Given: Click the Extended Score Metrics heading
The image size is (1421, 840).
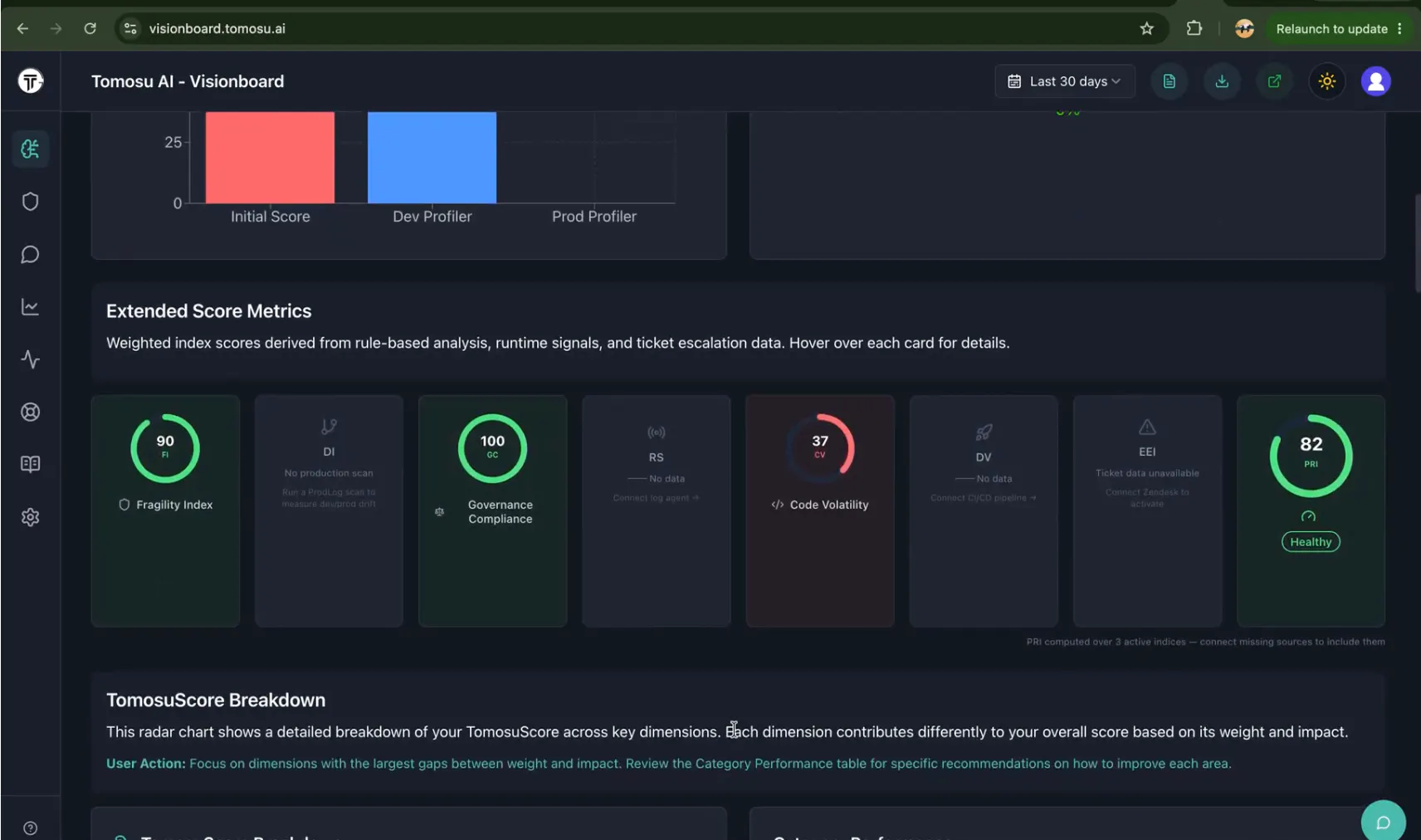Looking at the screenshot, I should point(209,311).
